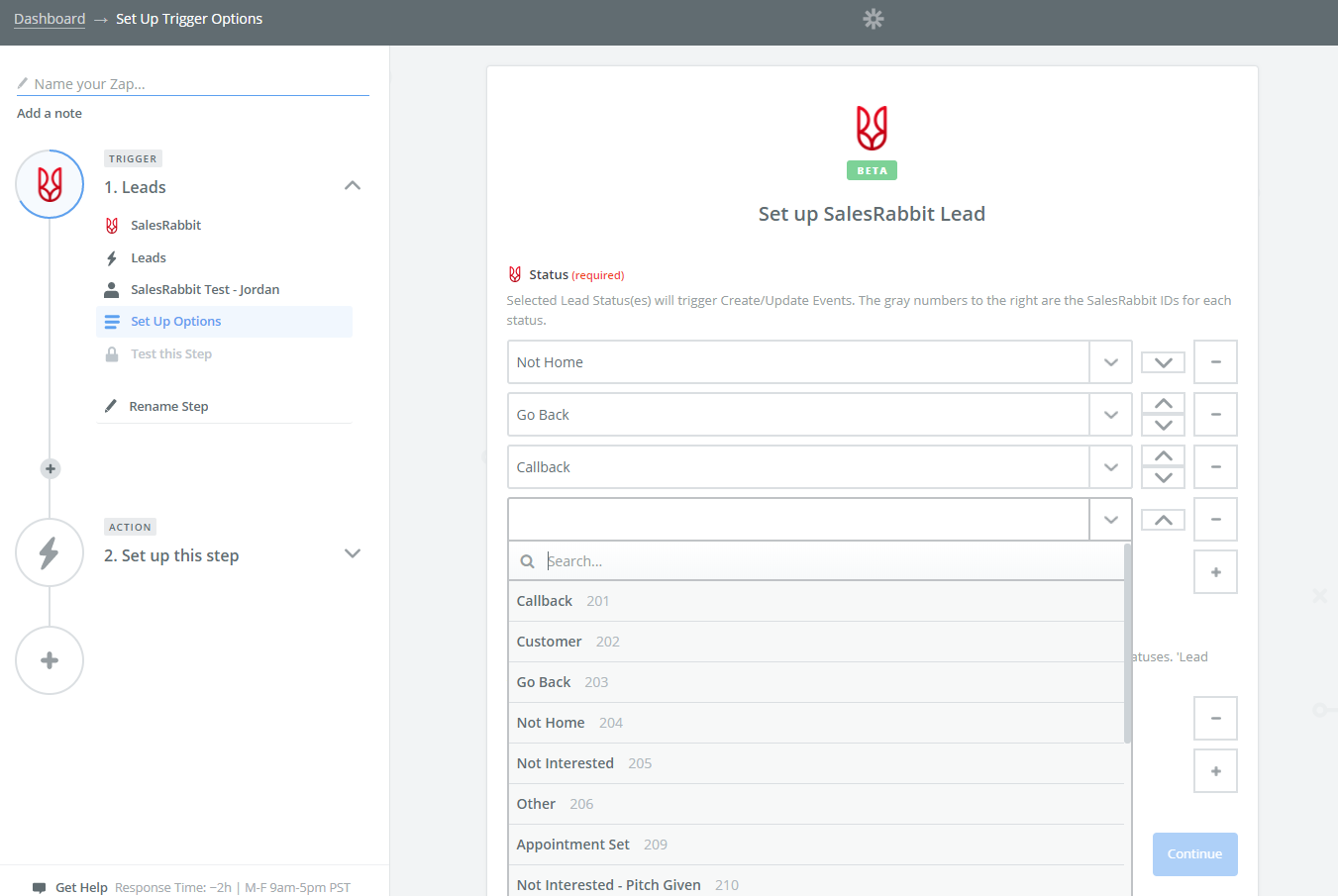Open the Not Home status dropdown

(1110, 362)
